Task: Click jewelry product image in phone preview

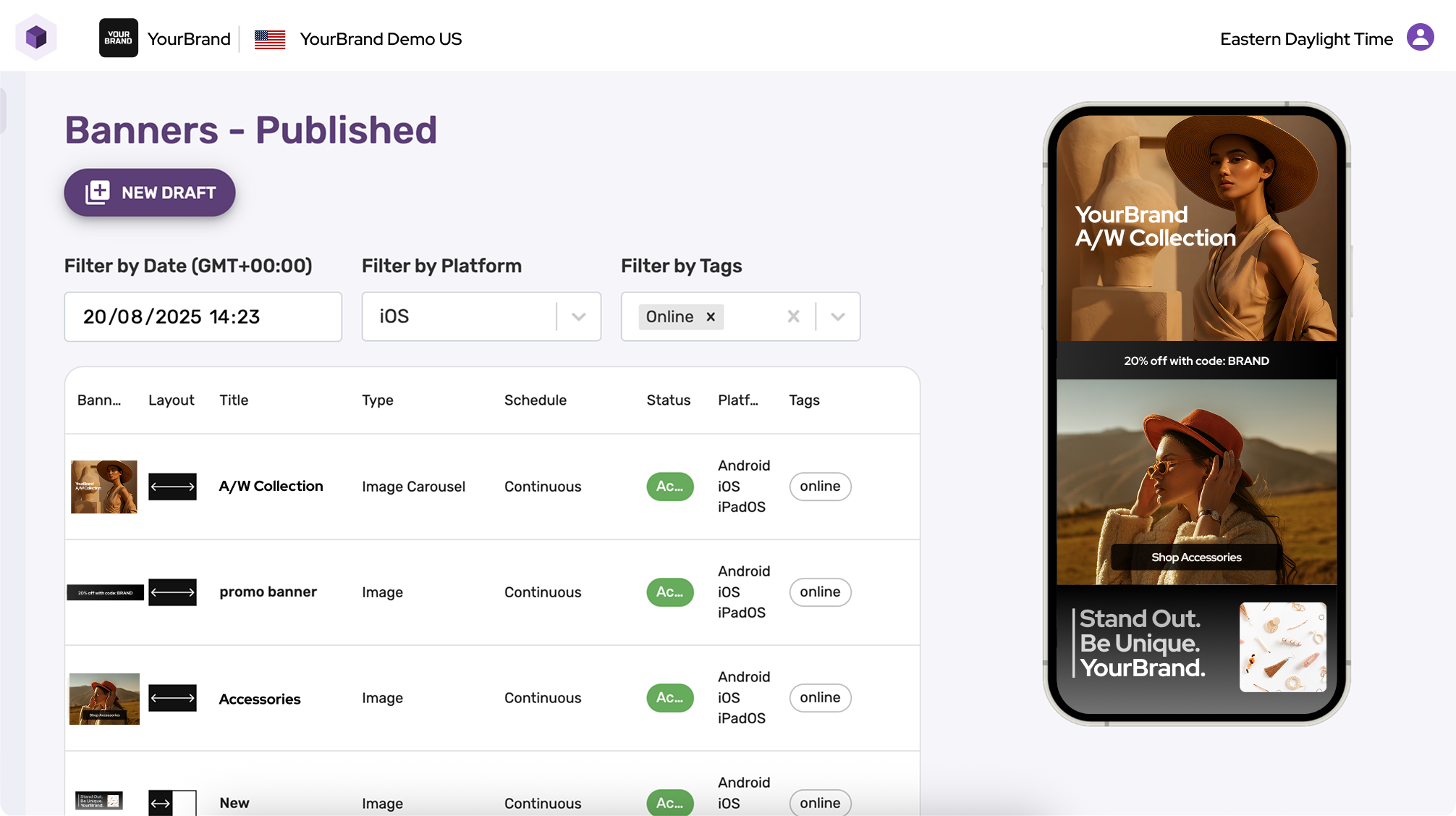Action: tap(1282, 647)
